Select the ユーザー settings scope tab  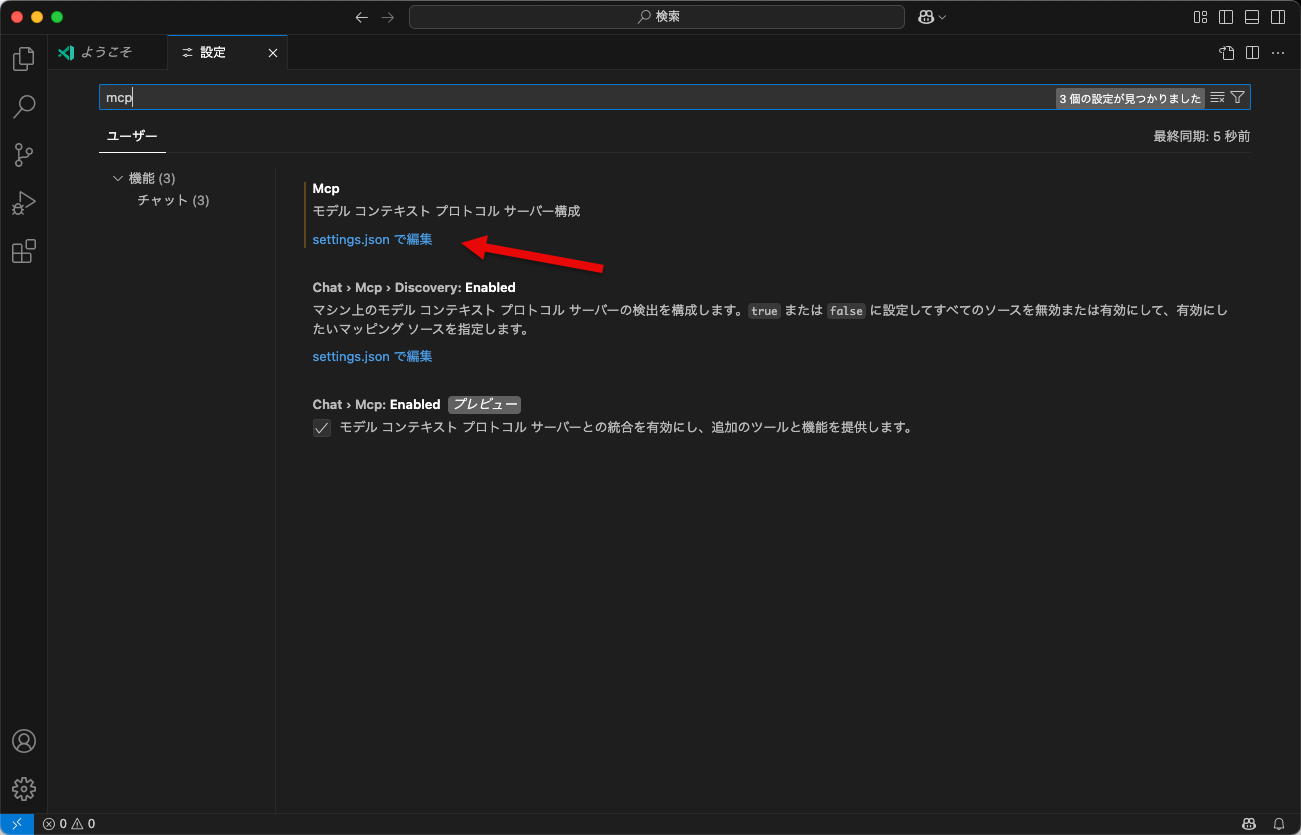pos(132,136)
